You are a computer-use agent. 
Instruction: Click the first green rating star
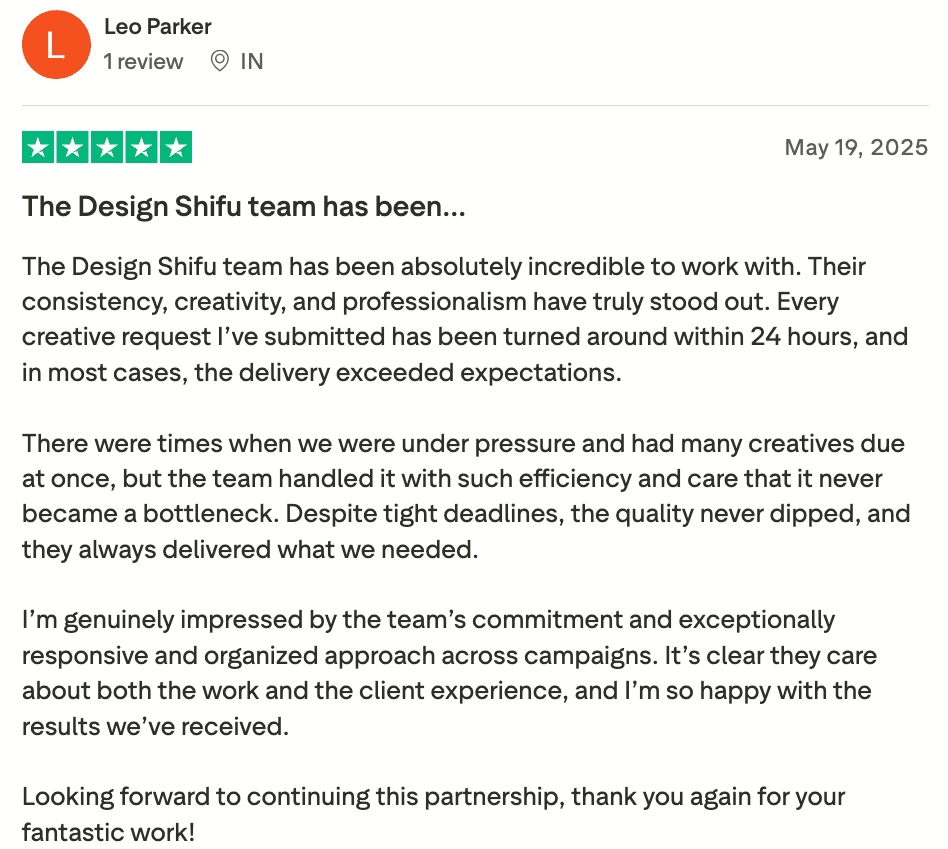(39, 147)
